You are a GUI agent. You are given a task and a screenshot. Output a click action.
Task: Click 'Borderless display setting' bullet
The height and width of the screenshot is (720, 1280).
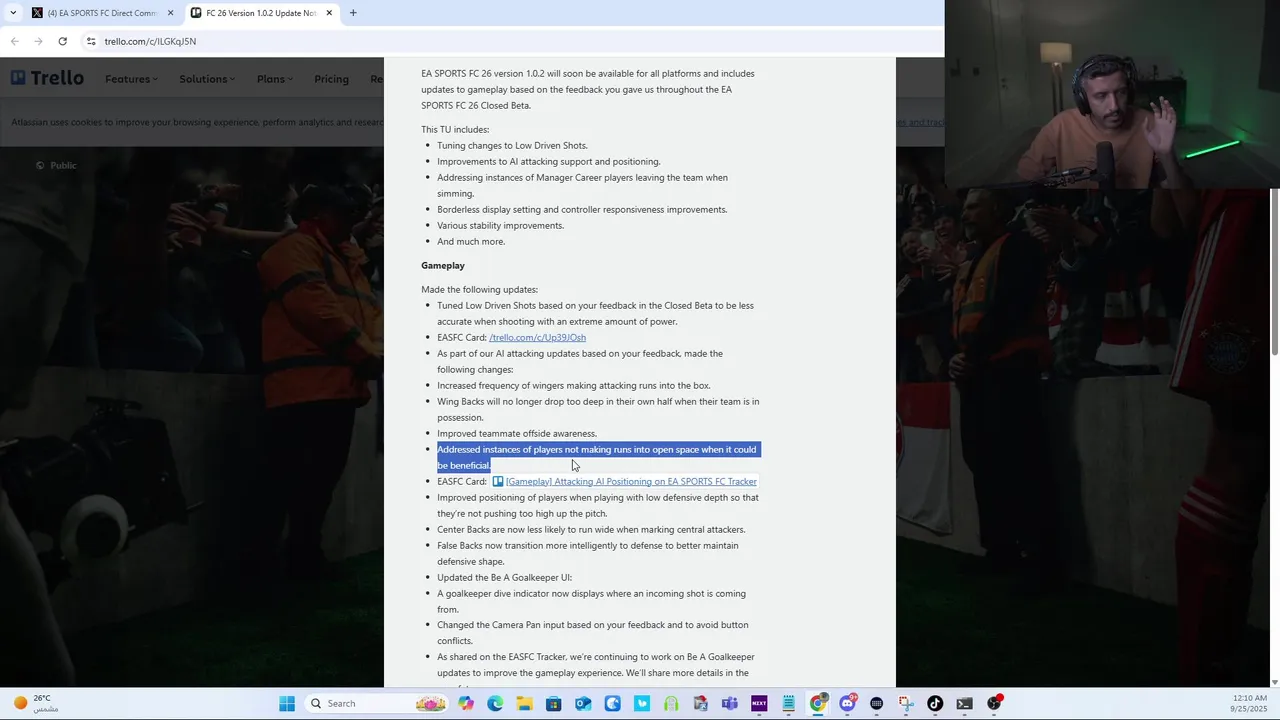pos(582,209)
